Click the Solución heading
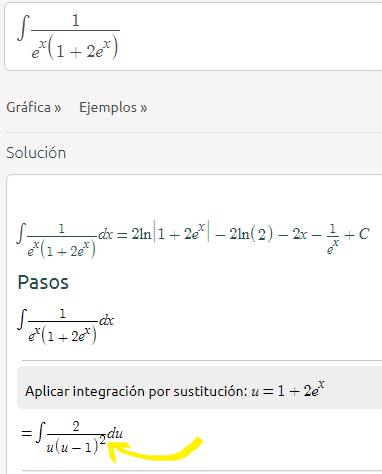 (36, 153)
